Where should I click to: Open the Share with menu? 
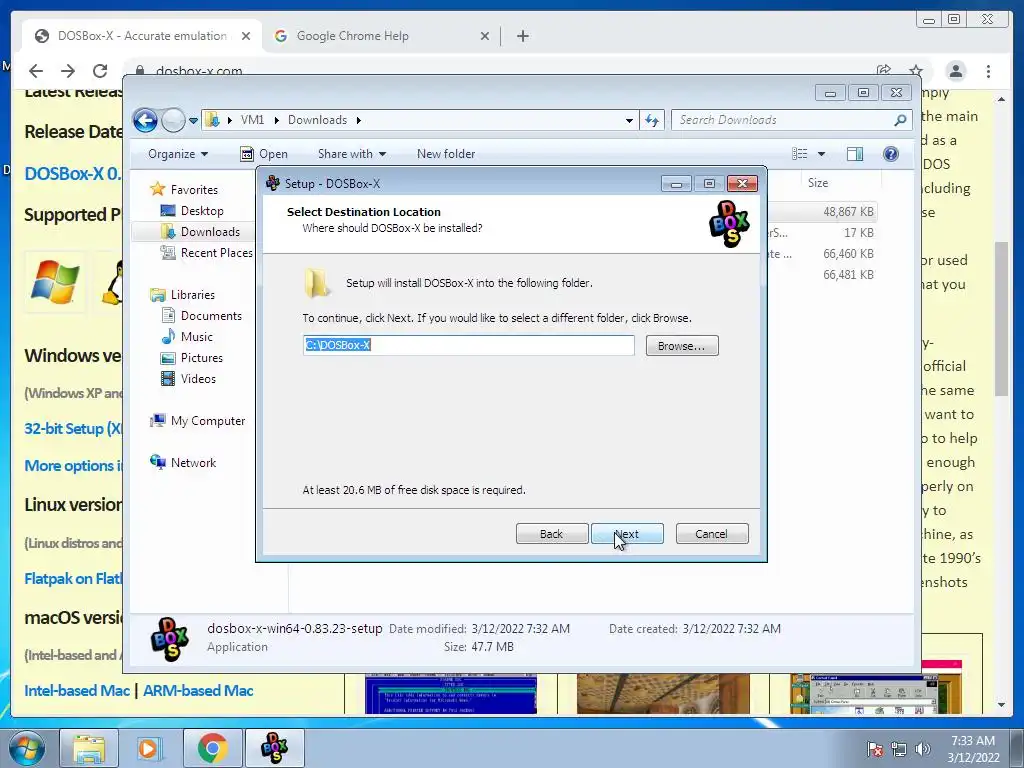(351, 154)
